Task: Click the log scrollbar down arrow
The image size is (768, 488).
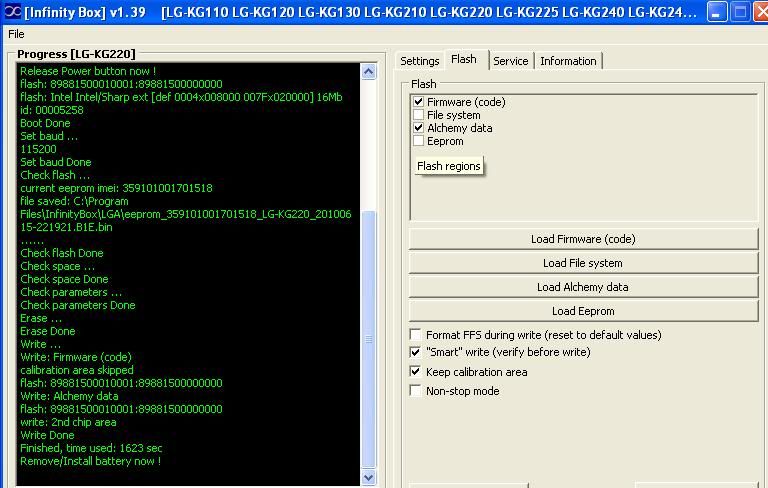Action: pyautogui.click(x=369, y=477)
